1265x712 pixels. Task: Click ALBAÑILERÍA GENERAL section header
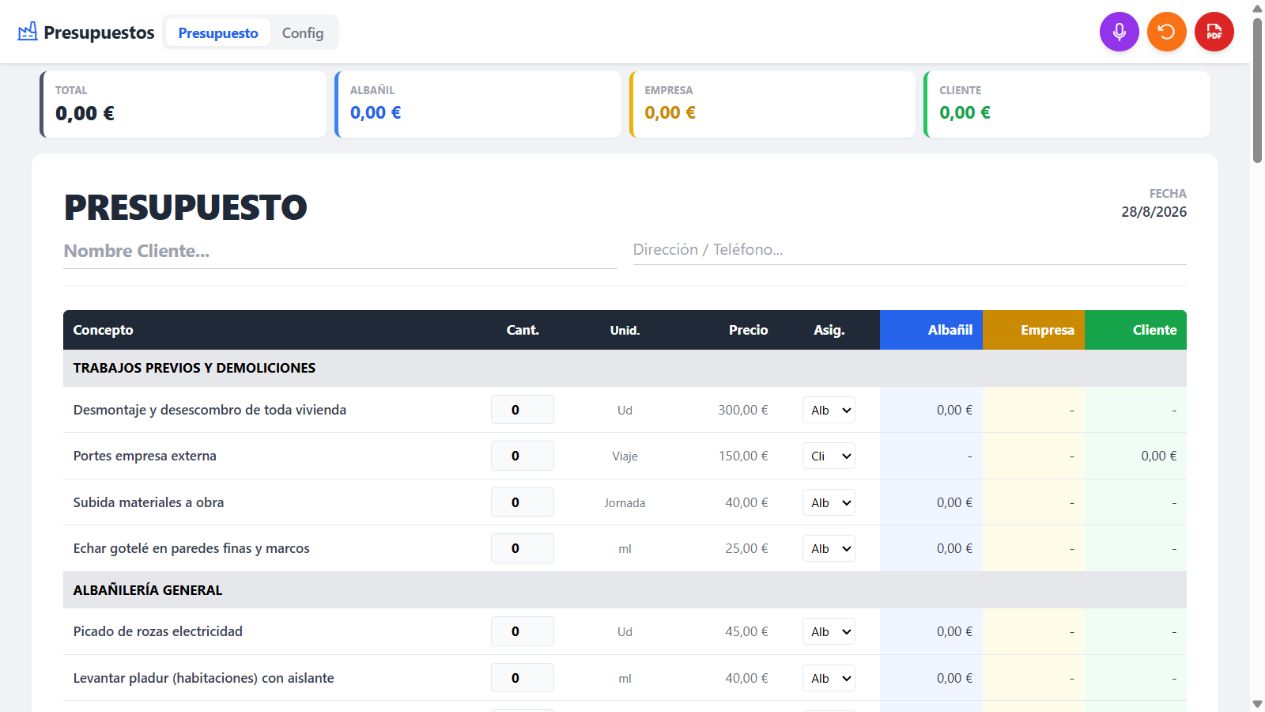click(x=625, y=590)
